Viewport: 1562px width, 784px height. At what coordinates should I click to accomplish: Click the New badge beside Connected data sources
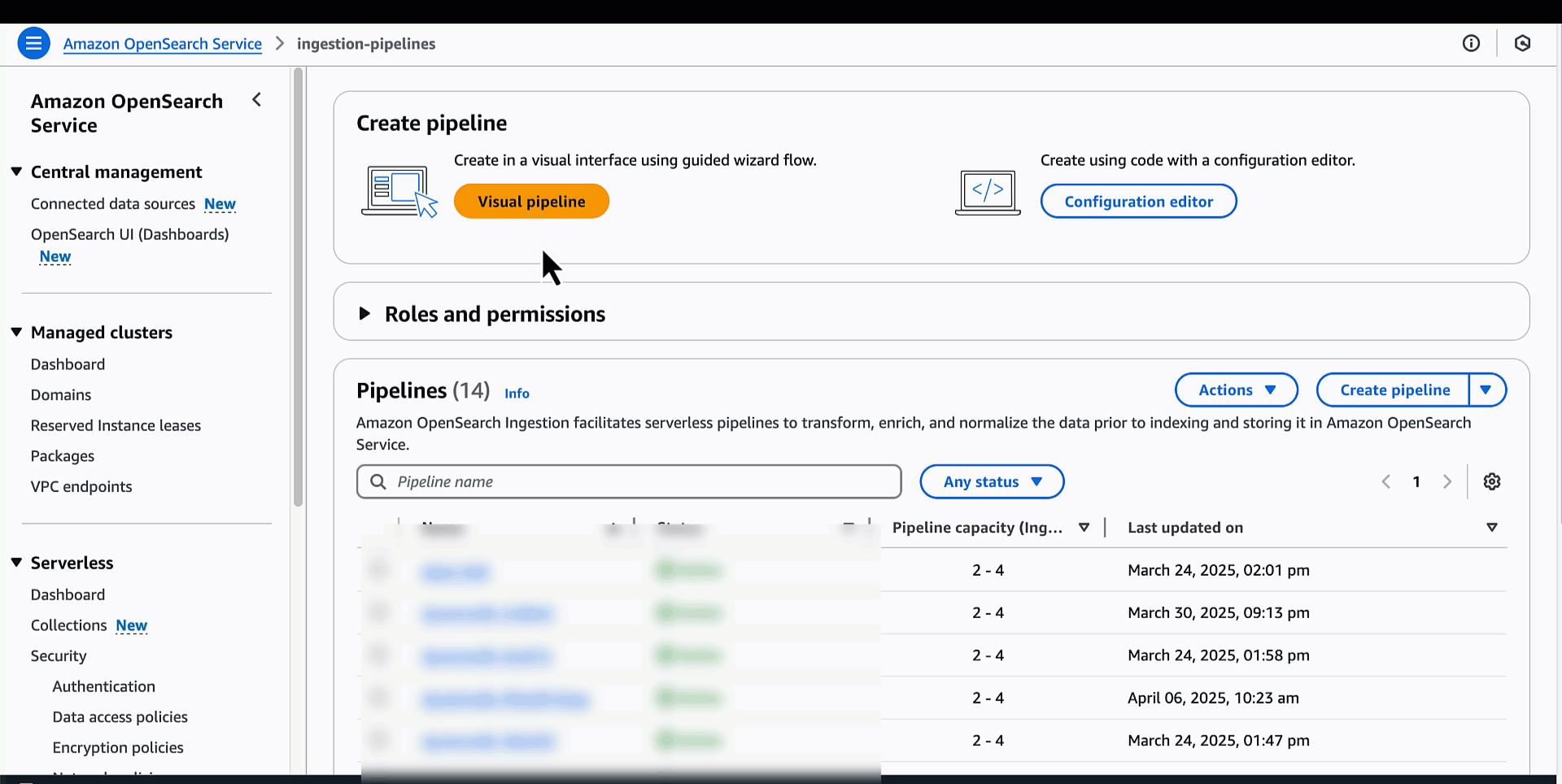coord(220,204)
